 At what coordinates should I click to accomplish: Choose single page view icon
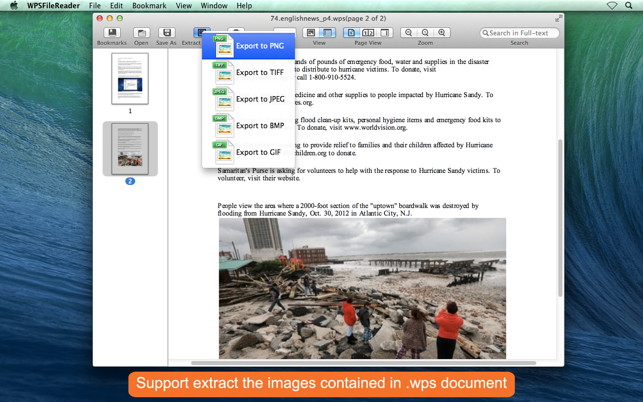coord(351,32)
